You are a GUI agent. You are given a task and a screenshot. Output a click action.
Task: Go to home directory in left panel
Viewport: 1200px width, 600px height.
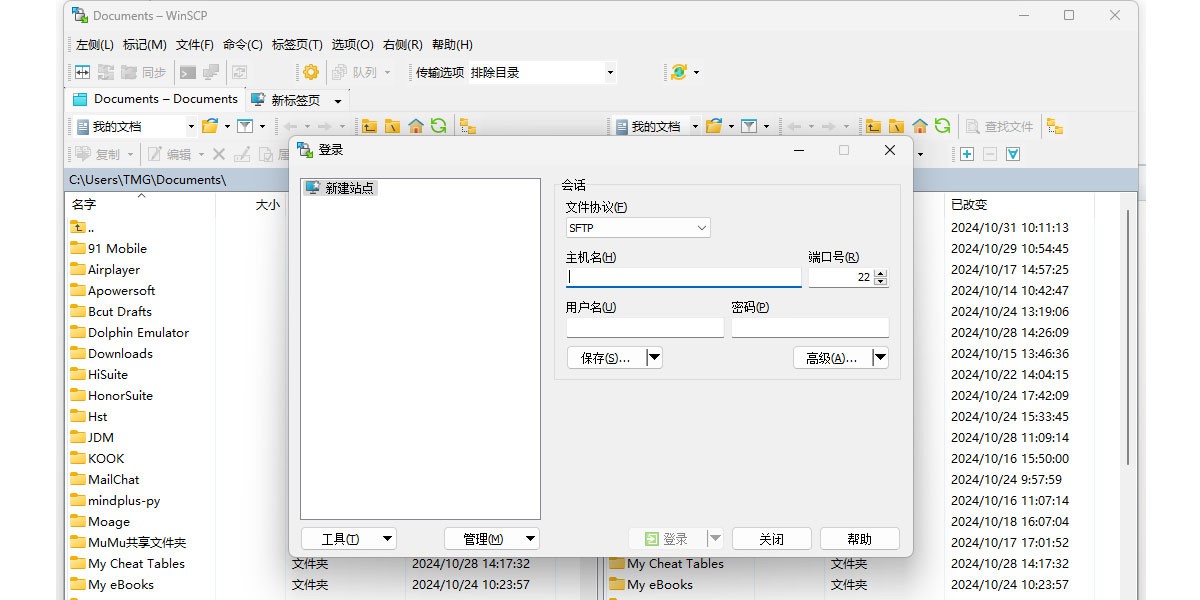click(415, 126)
